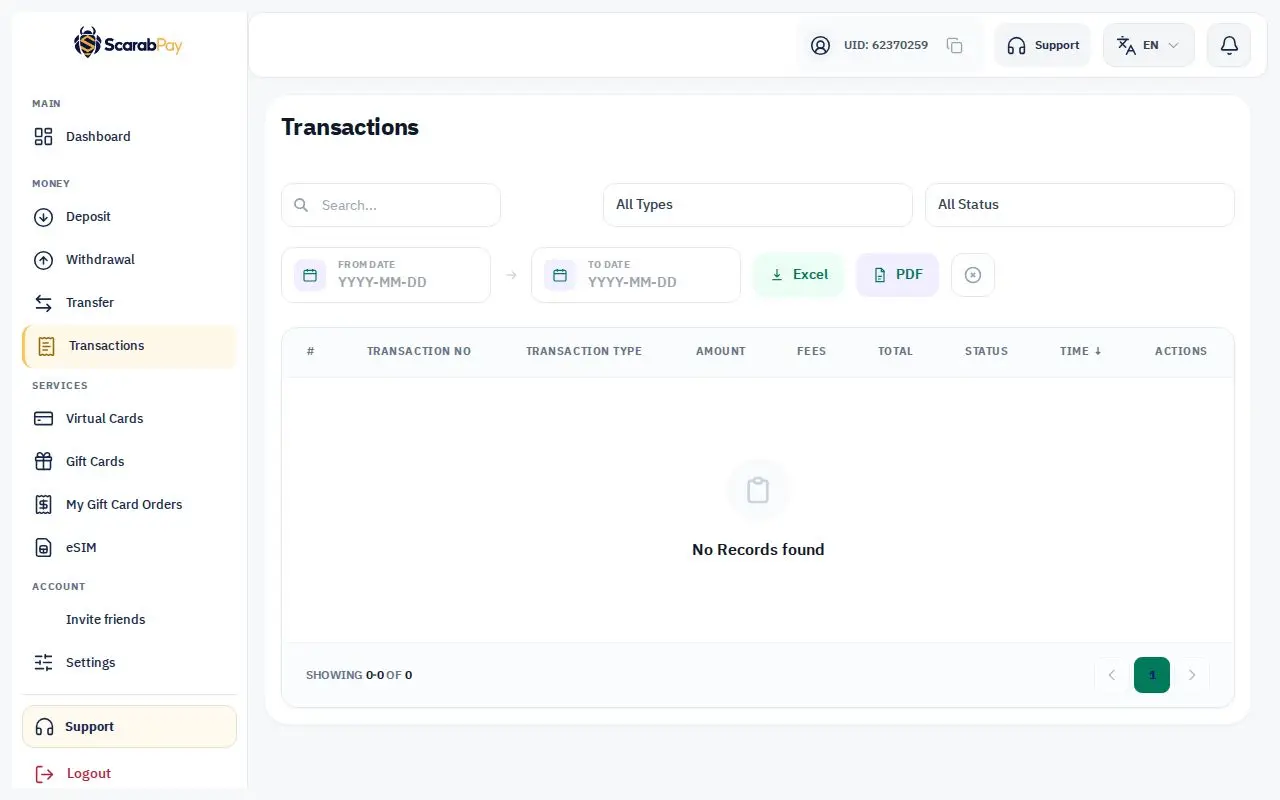Select pagination page 1
This screenshot has height=800, width=1280.
point(1152,675)
